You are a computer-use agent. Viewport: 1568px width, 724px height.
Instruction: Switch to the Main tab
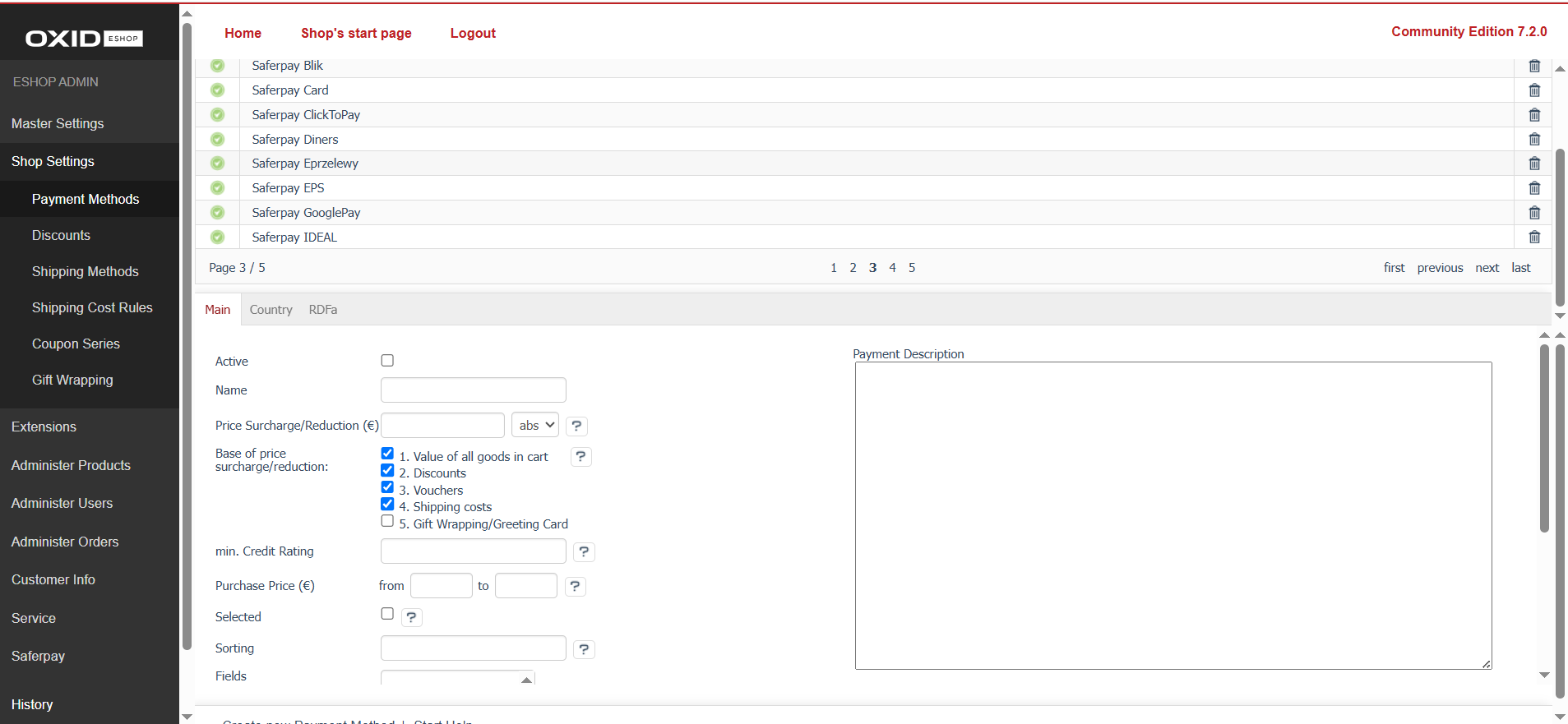[217, 310]
